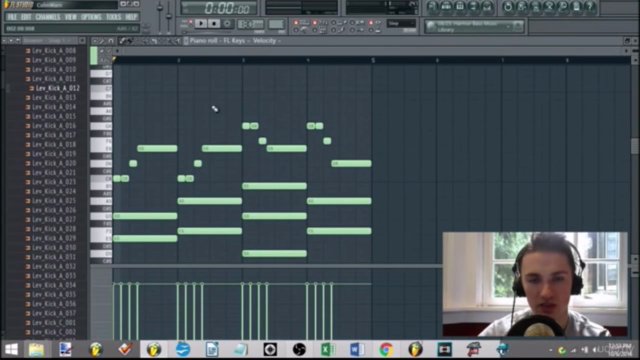Click the tempo display box
Screen dimensions: 640x360
[250, 24]
